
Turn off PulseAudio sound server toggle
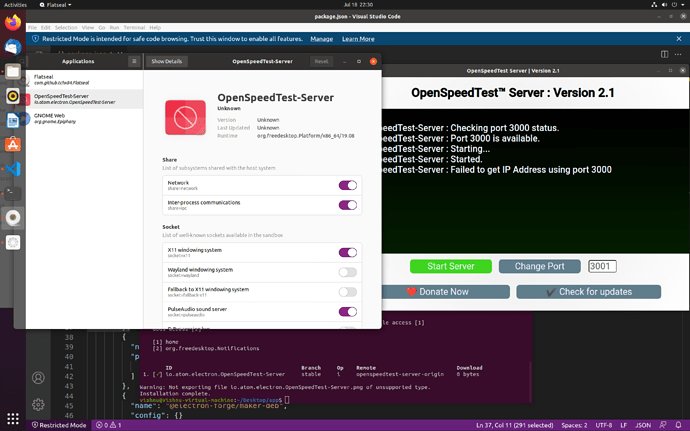click(348, 312)
